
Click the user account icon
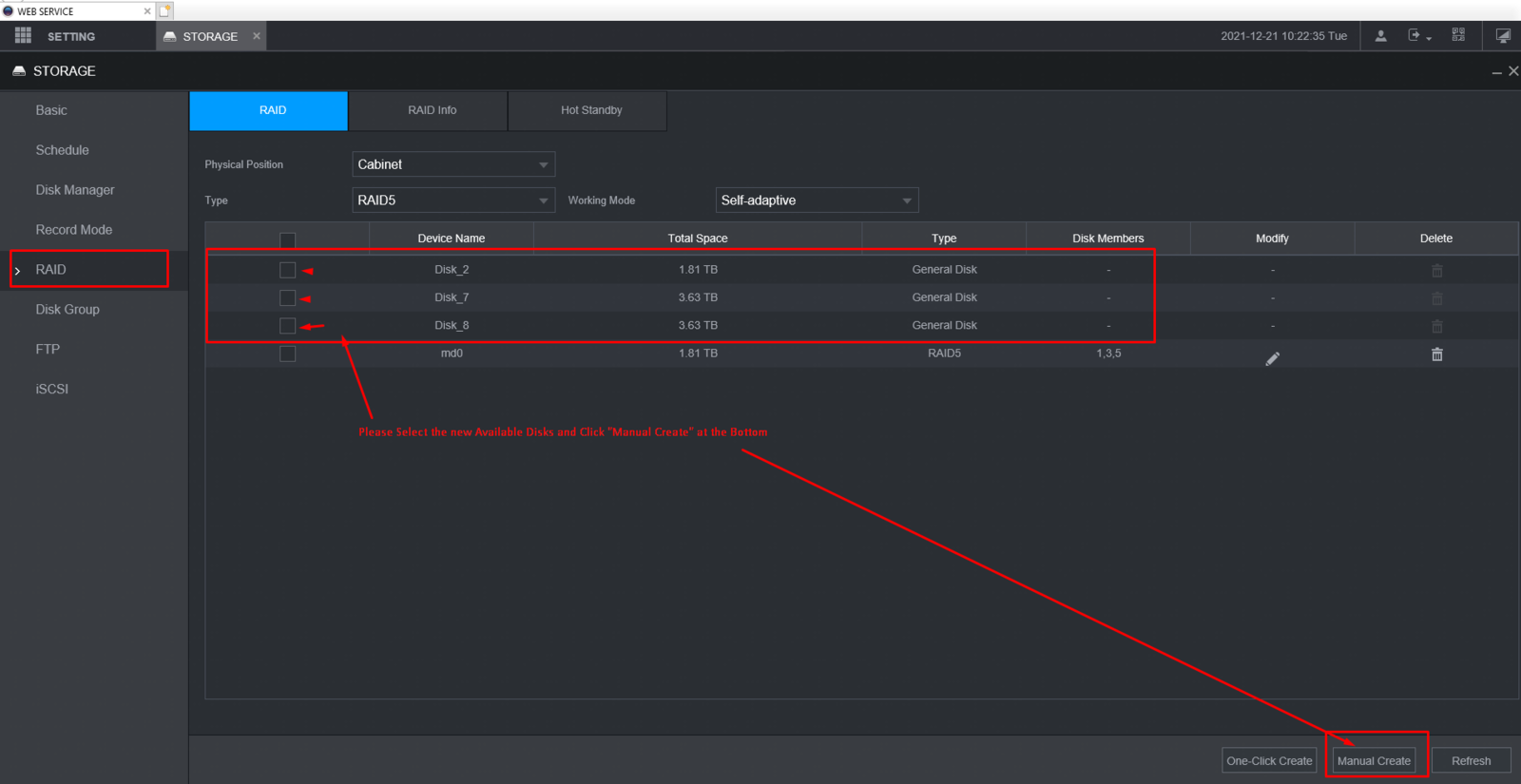click(1380, 36)
